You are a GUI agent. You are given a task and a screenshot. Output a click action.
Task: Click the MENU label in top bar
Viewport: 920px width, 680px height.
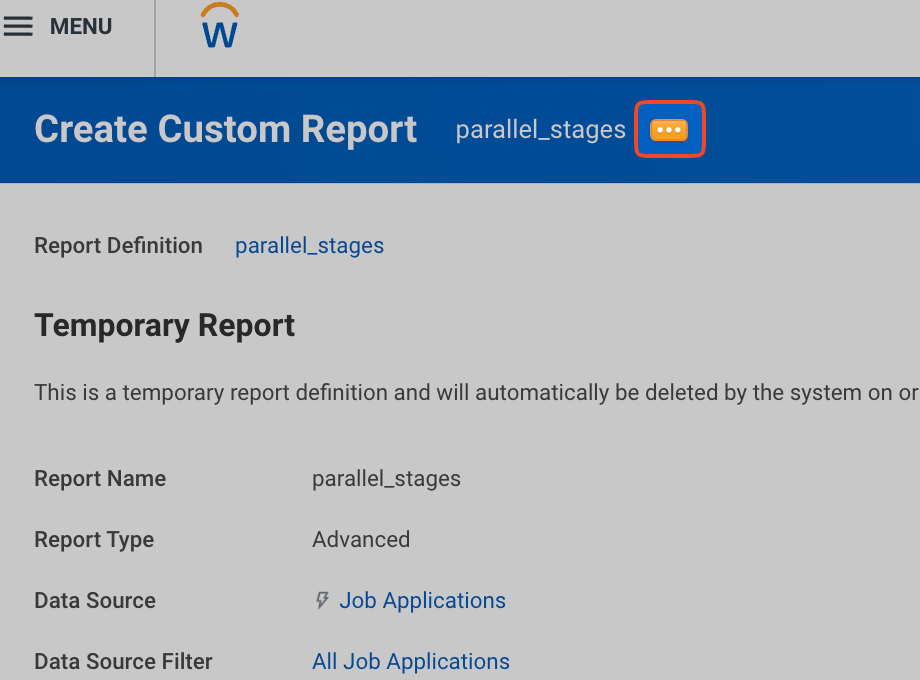pos(81,27)
